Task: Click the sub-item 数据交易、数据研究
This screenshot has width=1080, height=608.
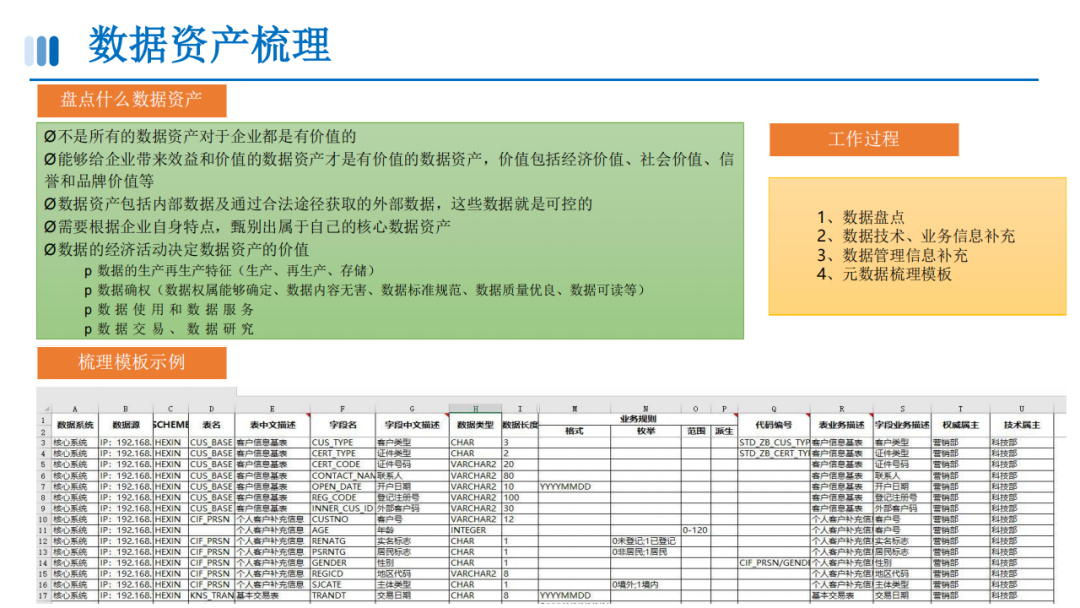Action: 169,329
